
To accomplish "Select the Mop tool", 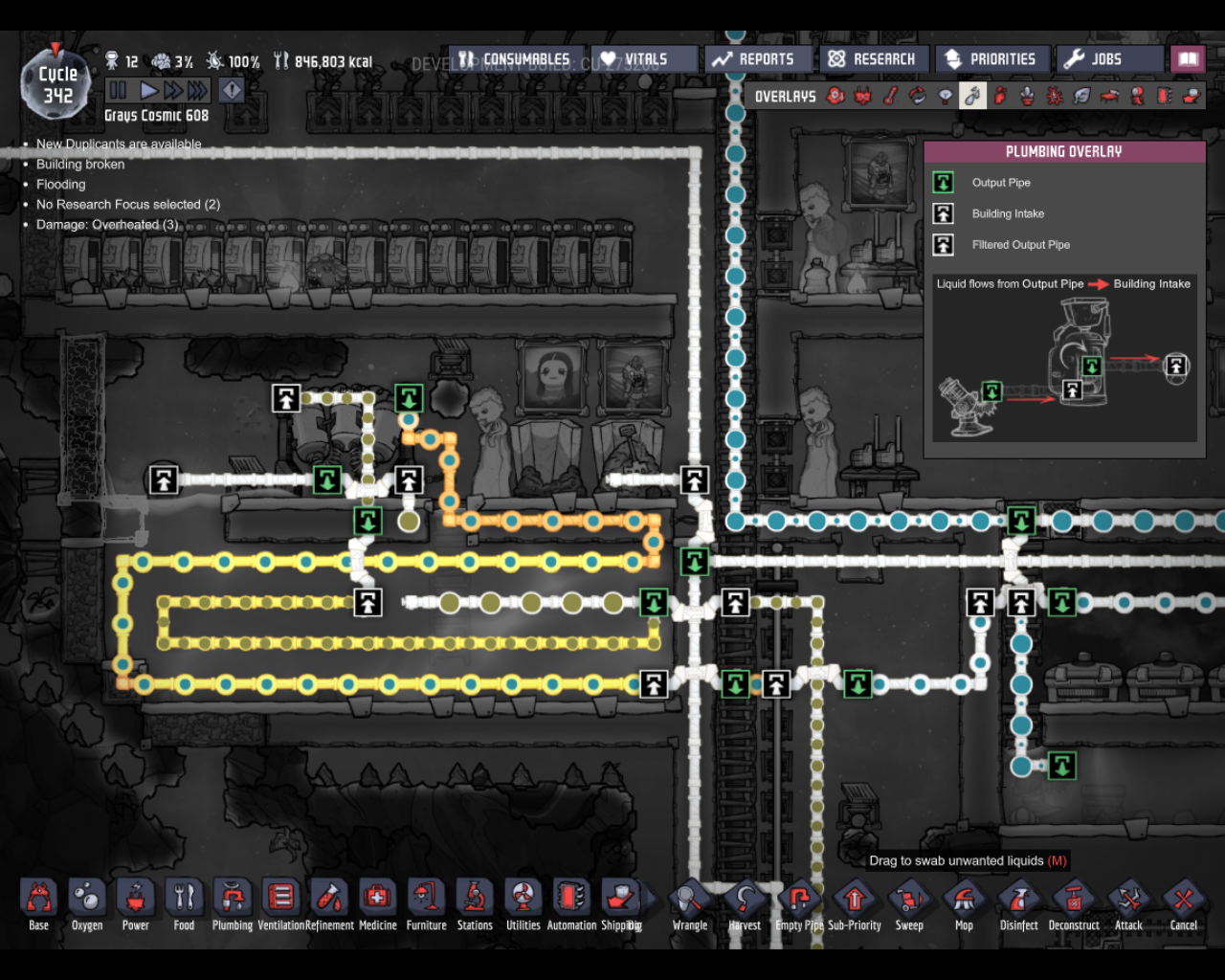I will click(964, 902).
